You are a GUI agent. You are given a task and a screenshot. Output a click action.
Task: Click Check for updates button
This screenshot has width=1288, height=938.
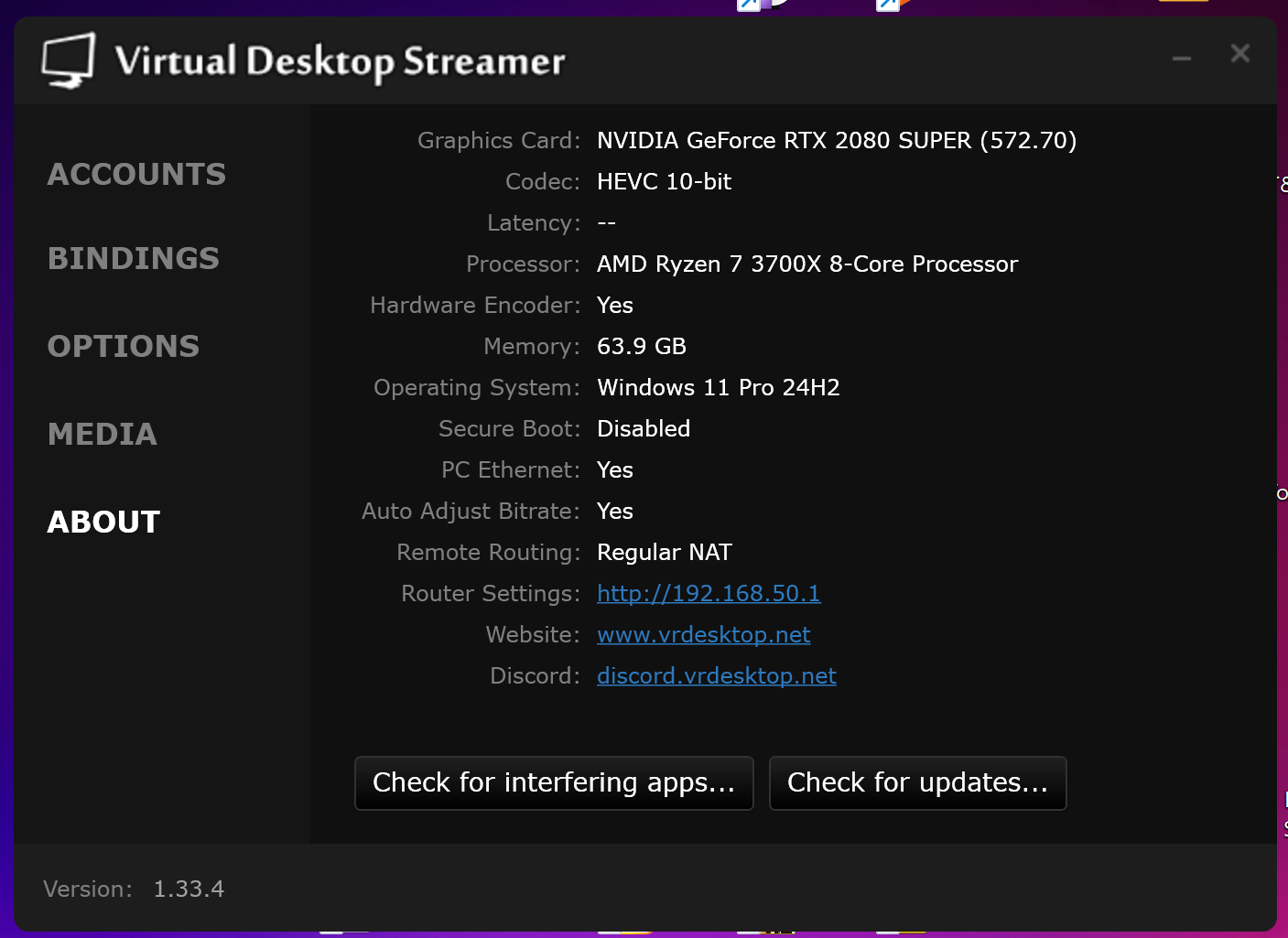(x=918, y=783)
